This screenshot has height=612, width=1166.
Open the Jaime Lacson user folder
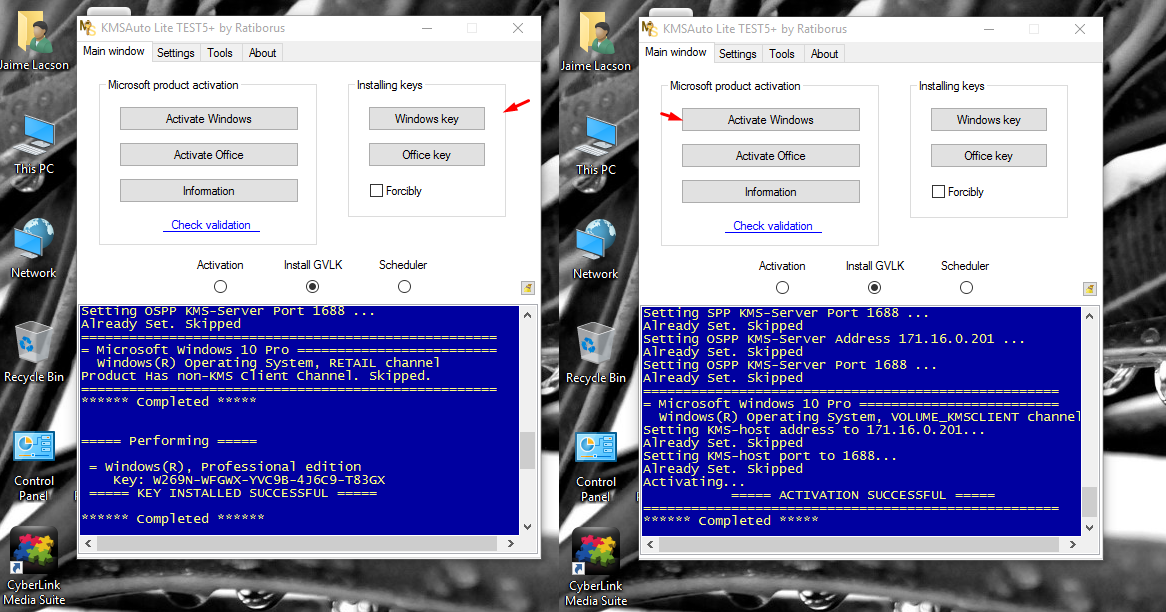click(33, 30)
